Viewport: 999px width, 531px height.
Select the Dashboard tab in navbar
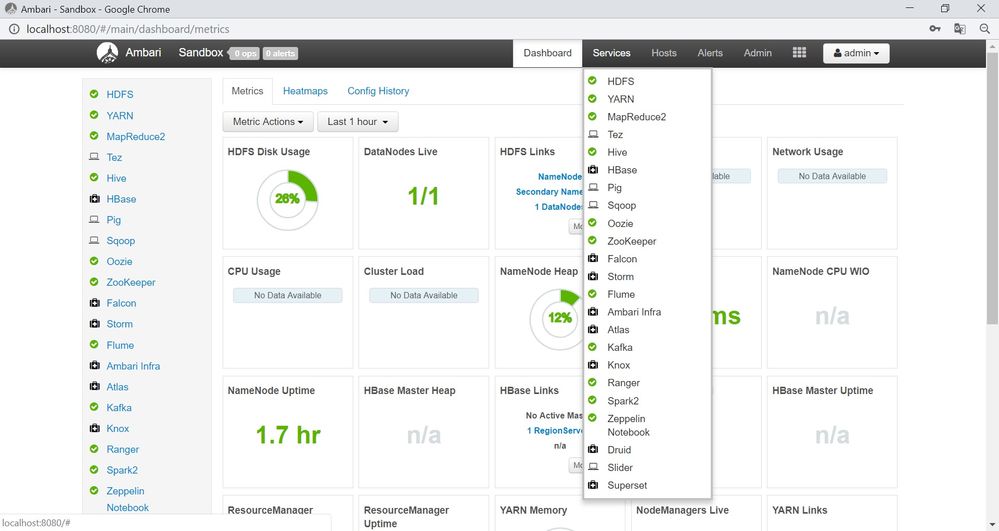tap(547, 53)
